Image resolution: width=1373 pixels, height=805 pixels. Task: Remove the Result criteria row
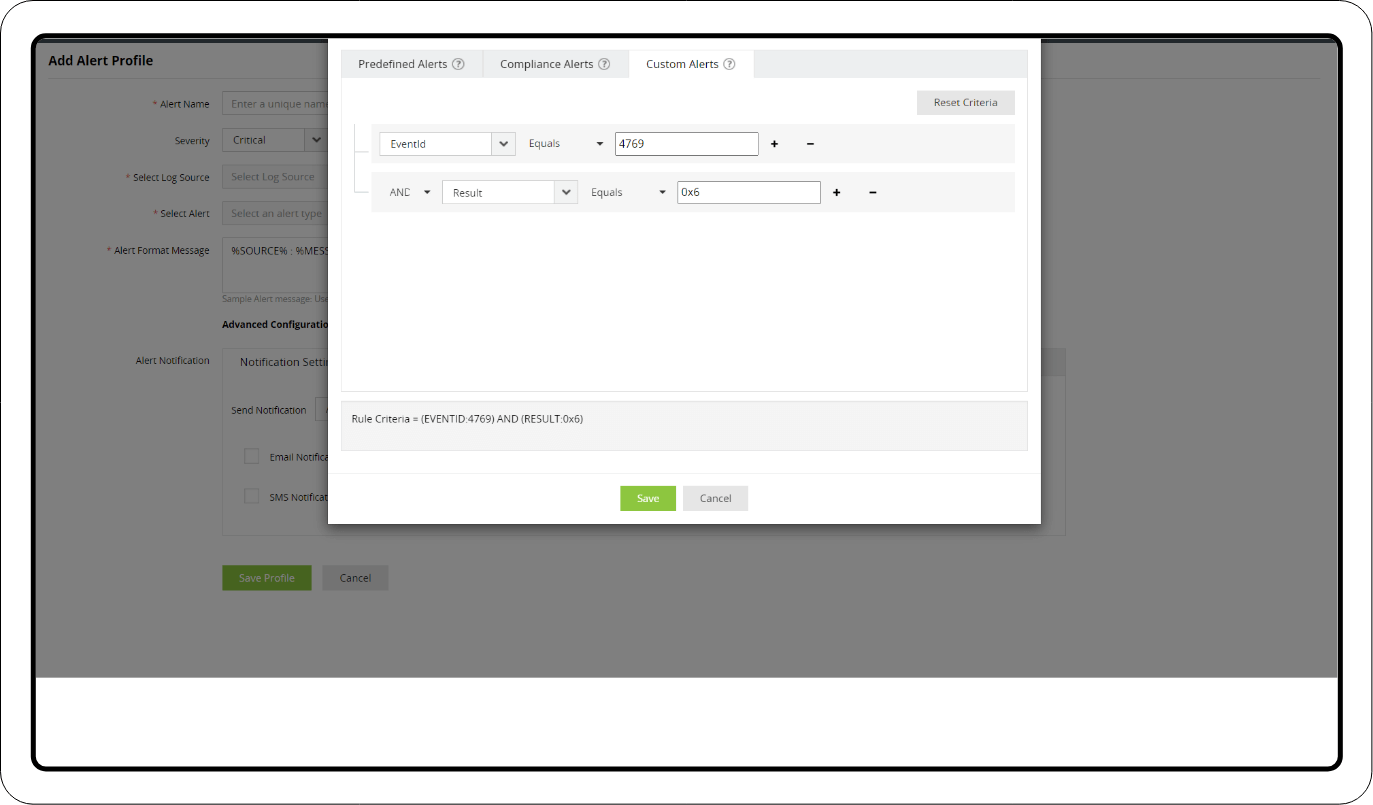tap(872, 193)
